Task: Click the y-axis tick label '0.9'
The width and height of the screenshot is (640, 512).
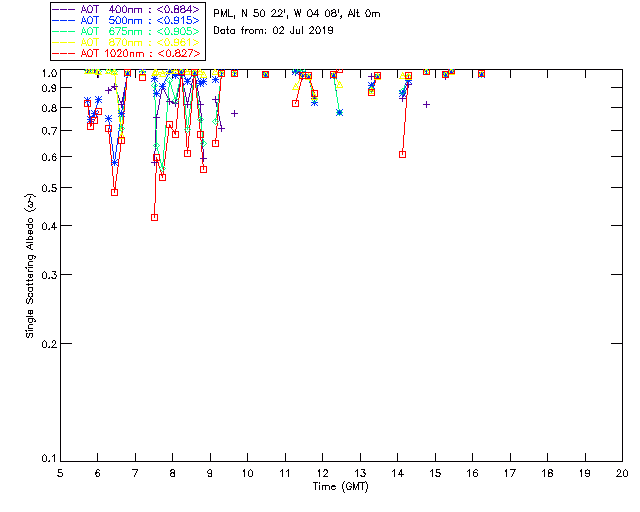Action: (x=49, y=88)
